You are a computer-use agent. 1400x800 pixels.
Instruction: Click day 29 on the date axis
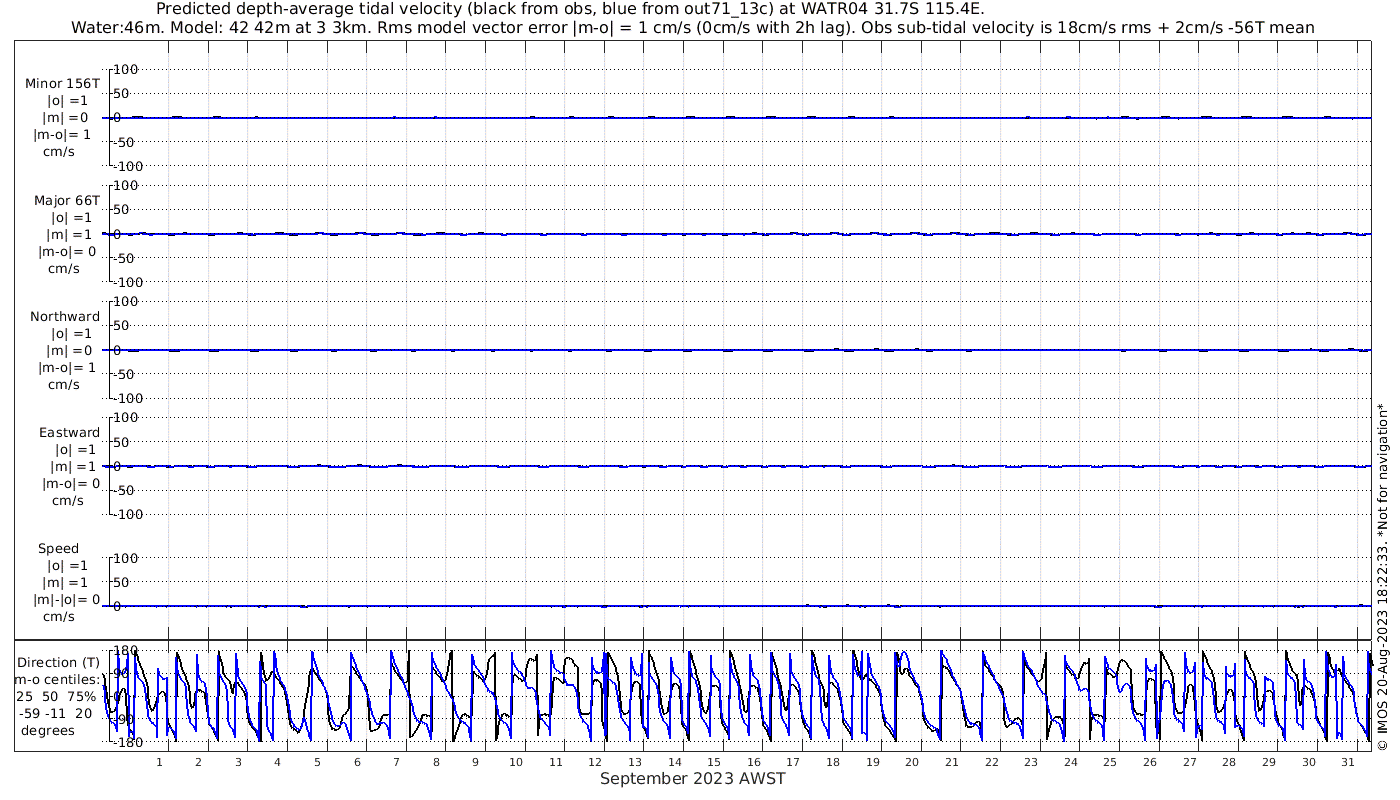point(1269,762)
